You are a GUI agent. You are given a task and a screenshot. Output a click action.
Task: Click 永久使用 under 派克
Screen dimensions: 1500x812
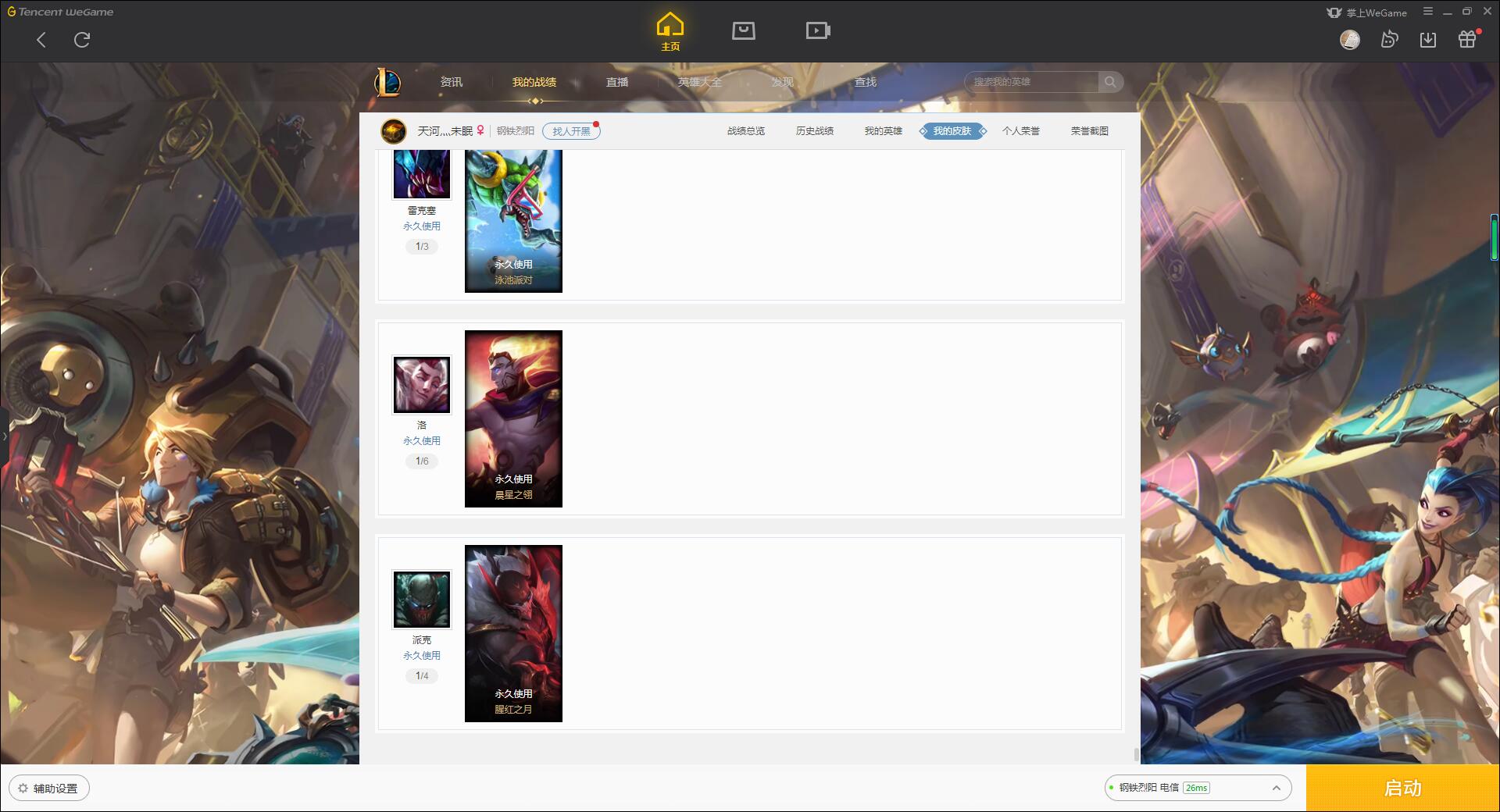[x=422, y=656]
